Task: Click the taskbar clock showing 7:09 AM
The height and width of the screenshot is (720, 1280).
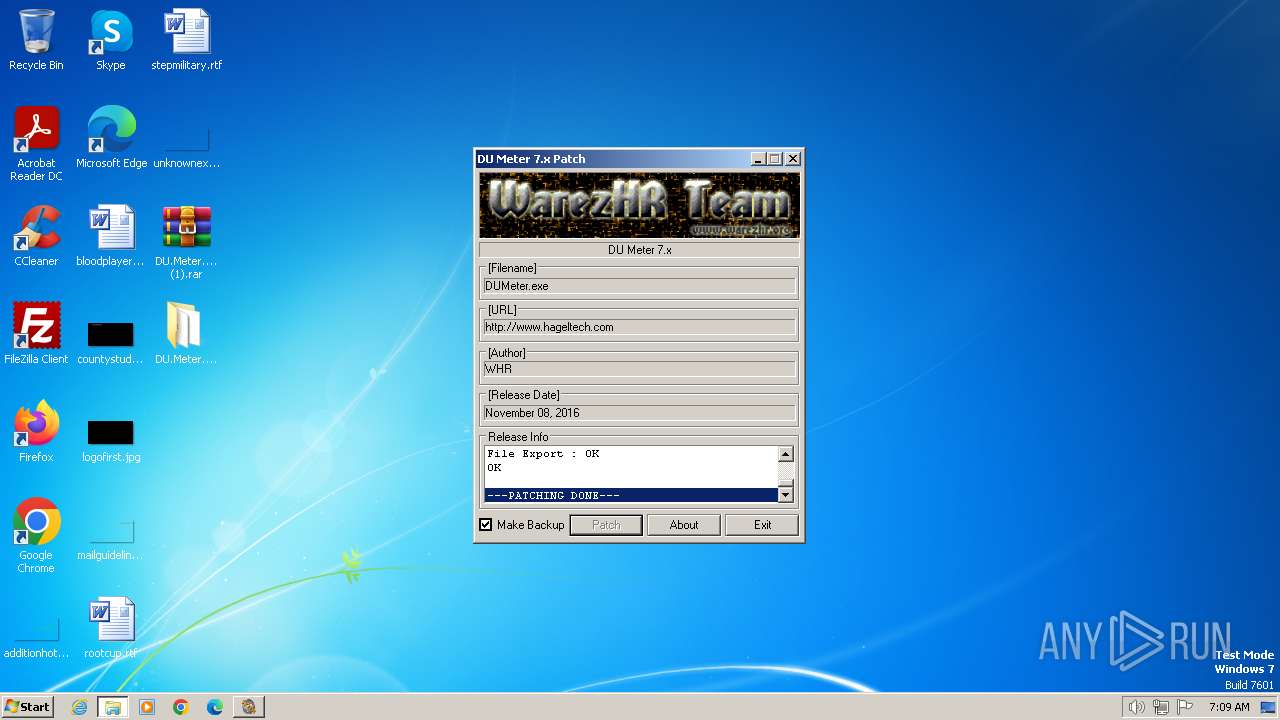Action: (x=1229, y=707)
